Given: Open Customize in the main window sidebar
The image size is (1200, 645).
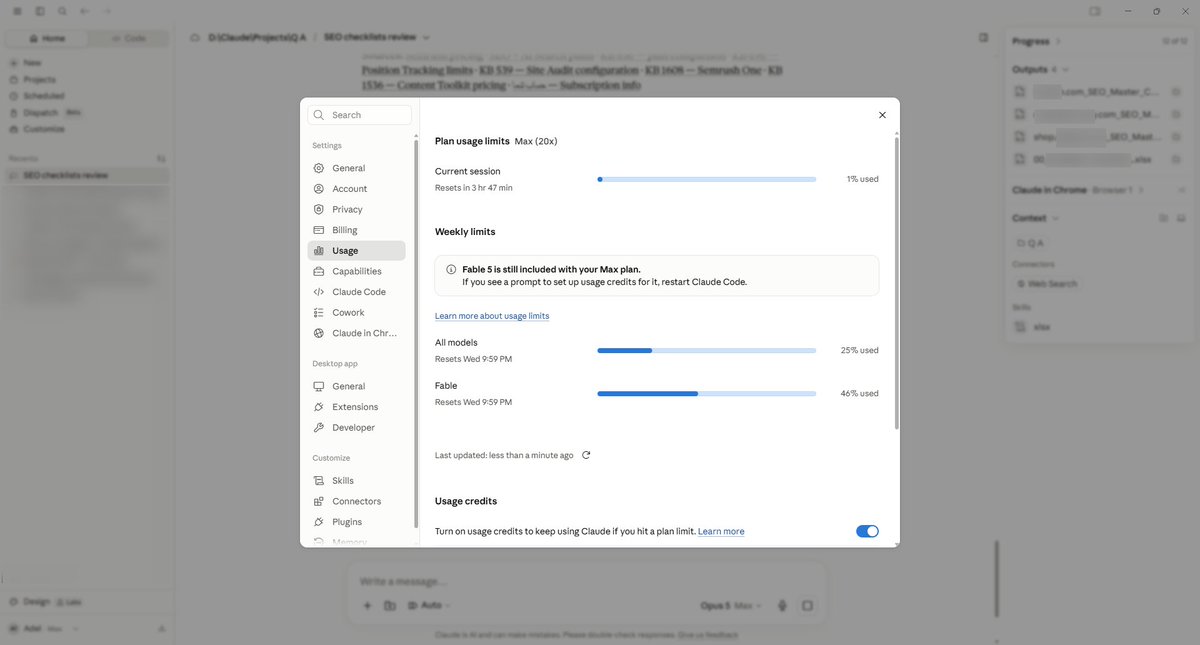Looking at the screenshot, I should tap(43, 129).
